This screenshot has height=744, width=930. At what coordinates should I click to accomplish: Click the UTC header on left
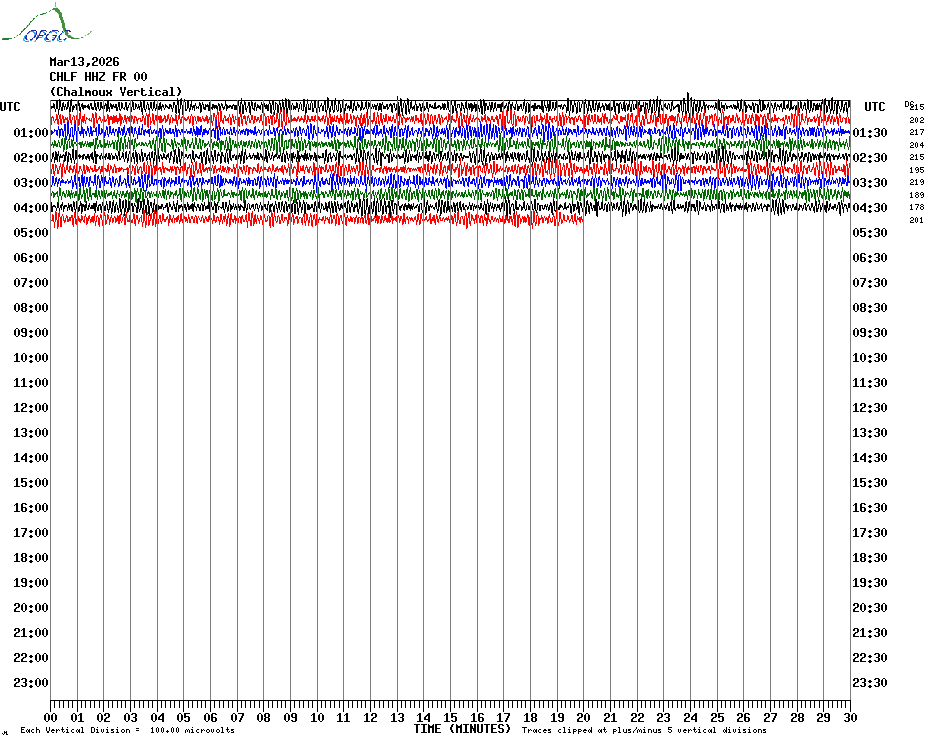10,107
